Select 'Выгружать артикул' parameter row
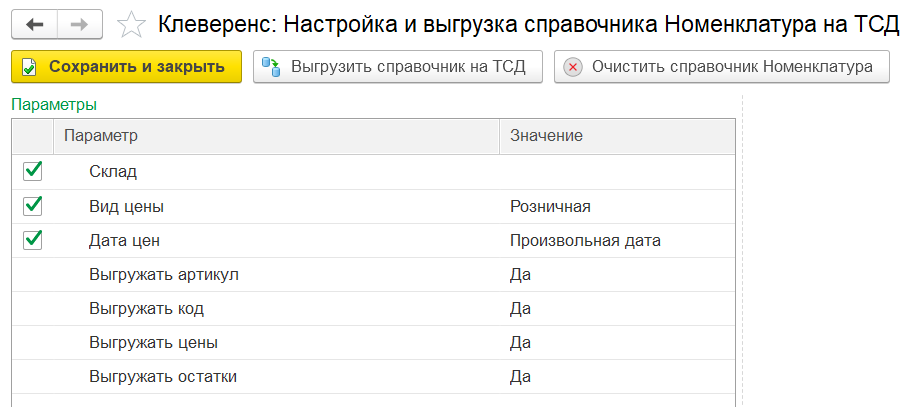 373,275
